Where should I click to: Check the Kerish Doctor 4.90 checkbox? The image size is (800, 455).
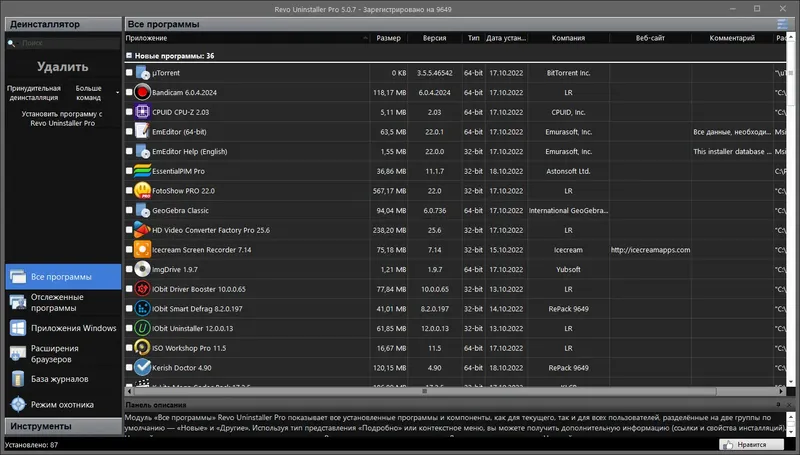pyautogui.click(x=129, y=367)
